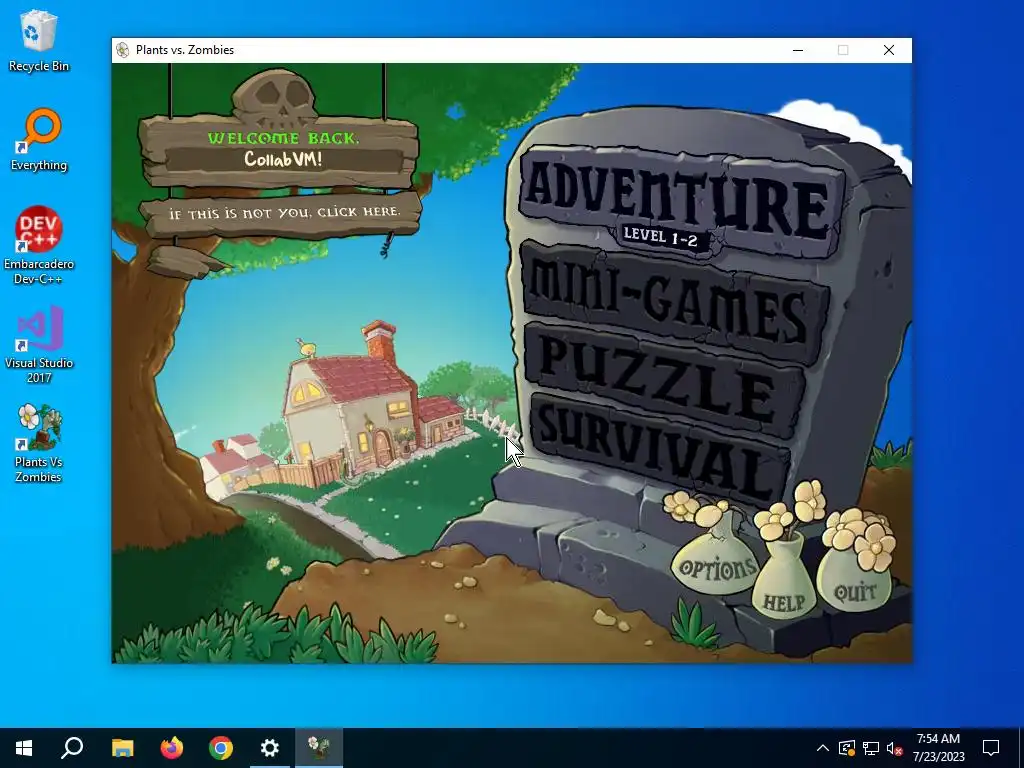The height and width of the screenshot is (768, 1024).
Task: Click the network status tray icon
Action: coord(871,748)
